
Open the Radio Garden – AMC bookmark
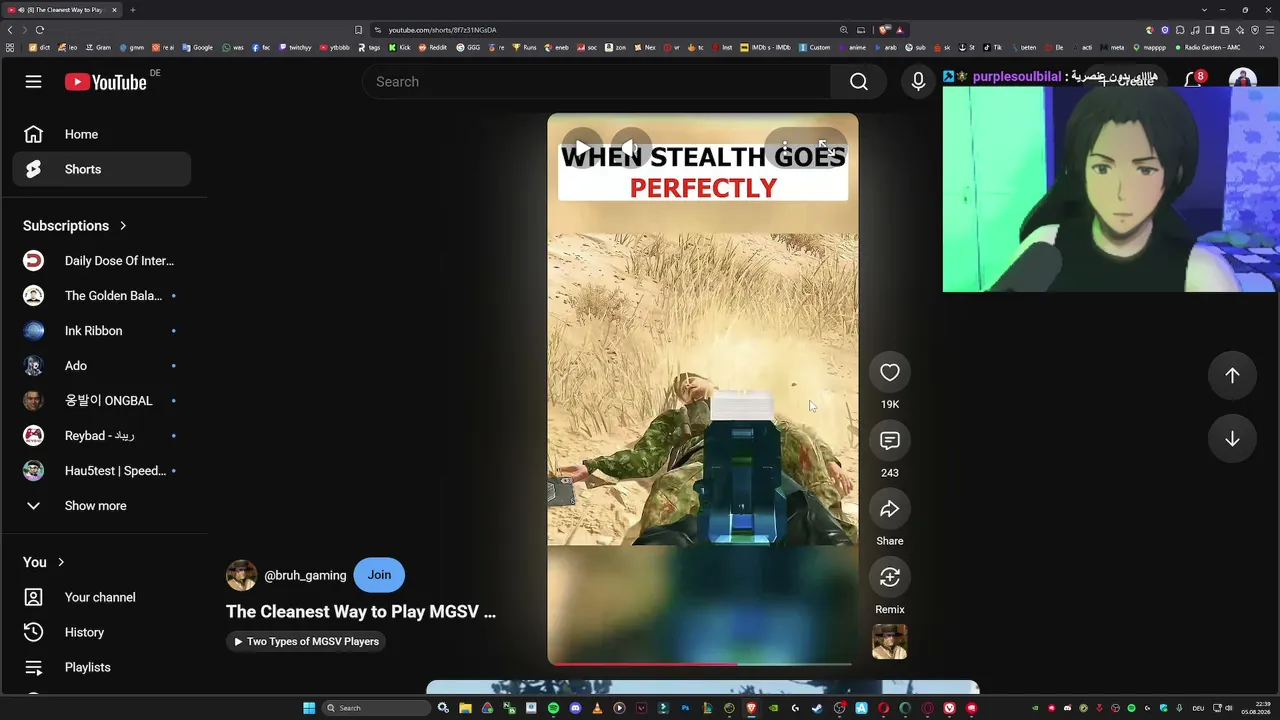(1209, 47)
